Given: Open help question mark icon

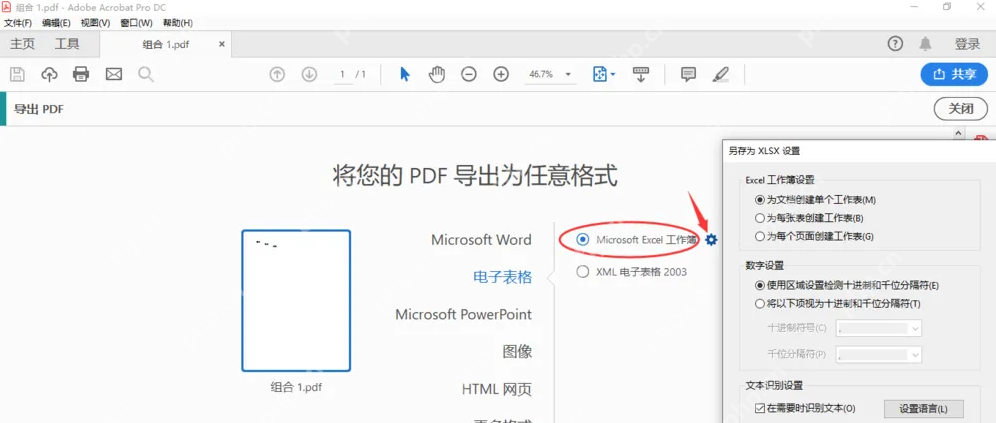Looking at the screenshot, I should click(895, 44).
